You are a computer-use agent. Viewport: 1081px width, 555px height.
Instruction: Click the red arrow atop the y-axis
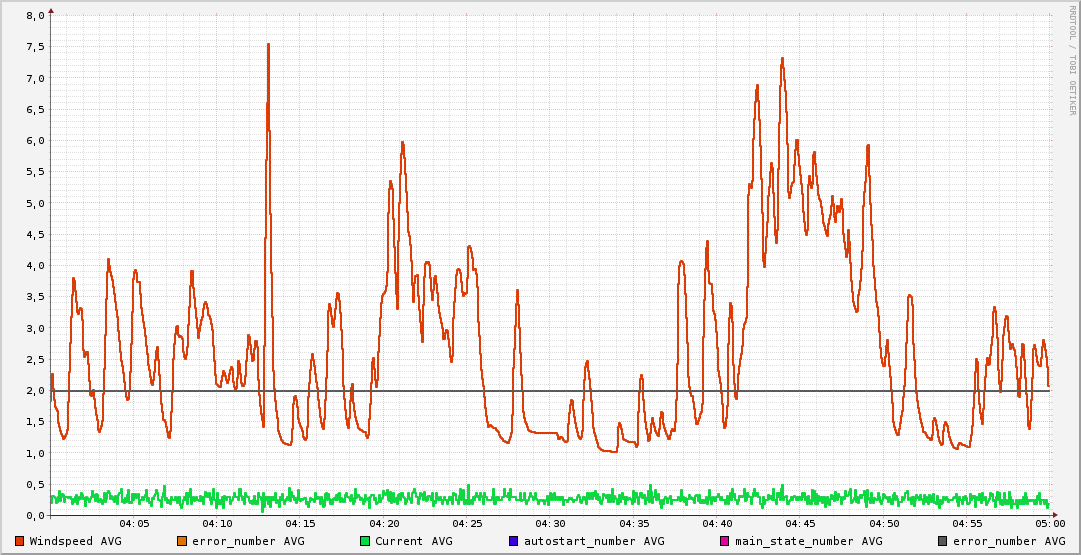pyautogui.click(x=51, y=10)
